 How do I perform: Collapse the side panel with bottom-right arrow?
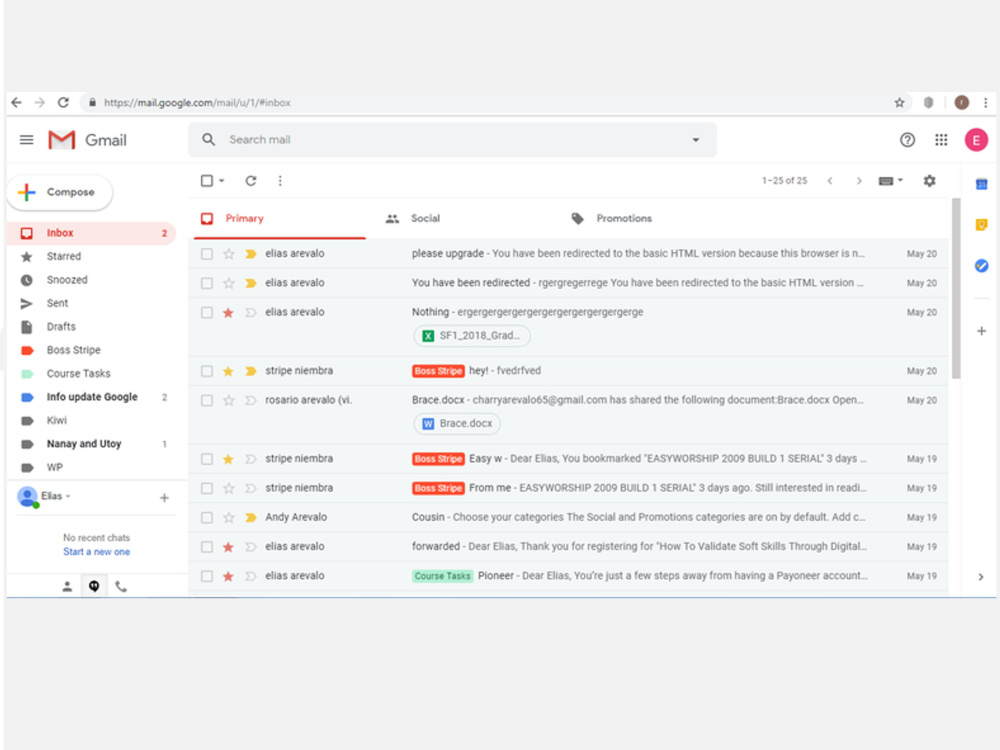coord(980,577)
